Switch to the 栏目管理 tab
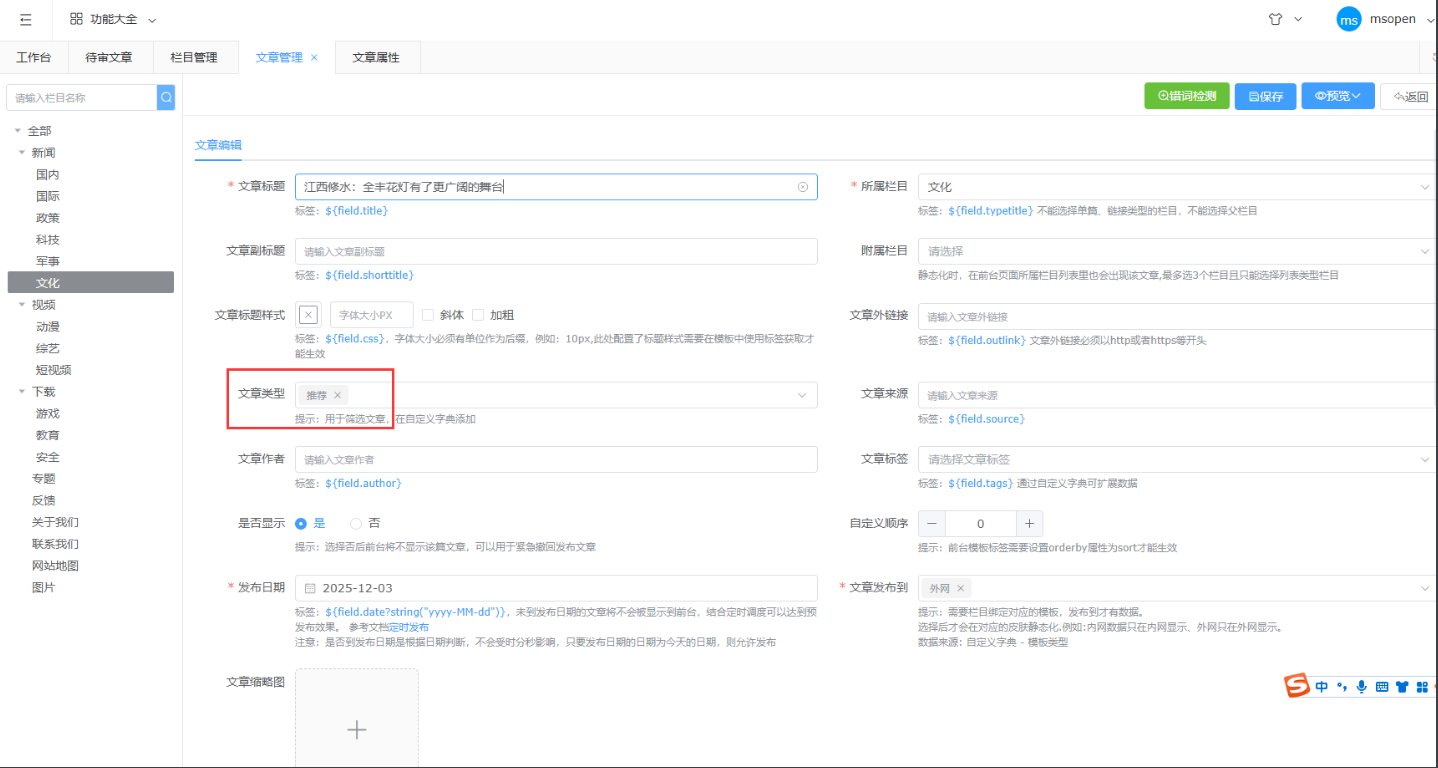Viewport: 1438px width, 768px height. pyautogui.click(x=194, y=57)
